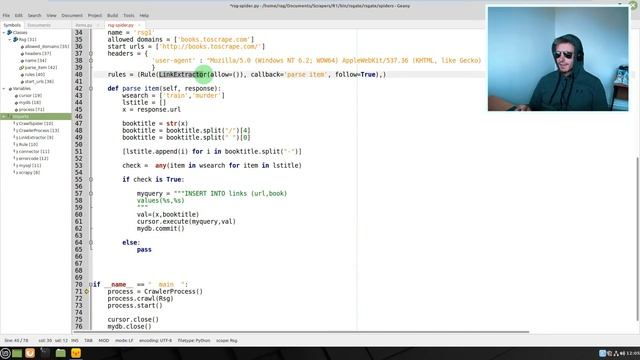Collapse the Classes tree node
Viewport: 640px width, 360px height.
click(4, 33)
